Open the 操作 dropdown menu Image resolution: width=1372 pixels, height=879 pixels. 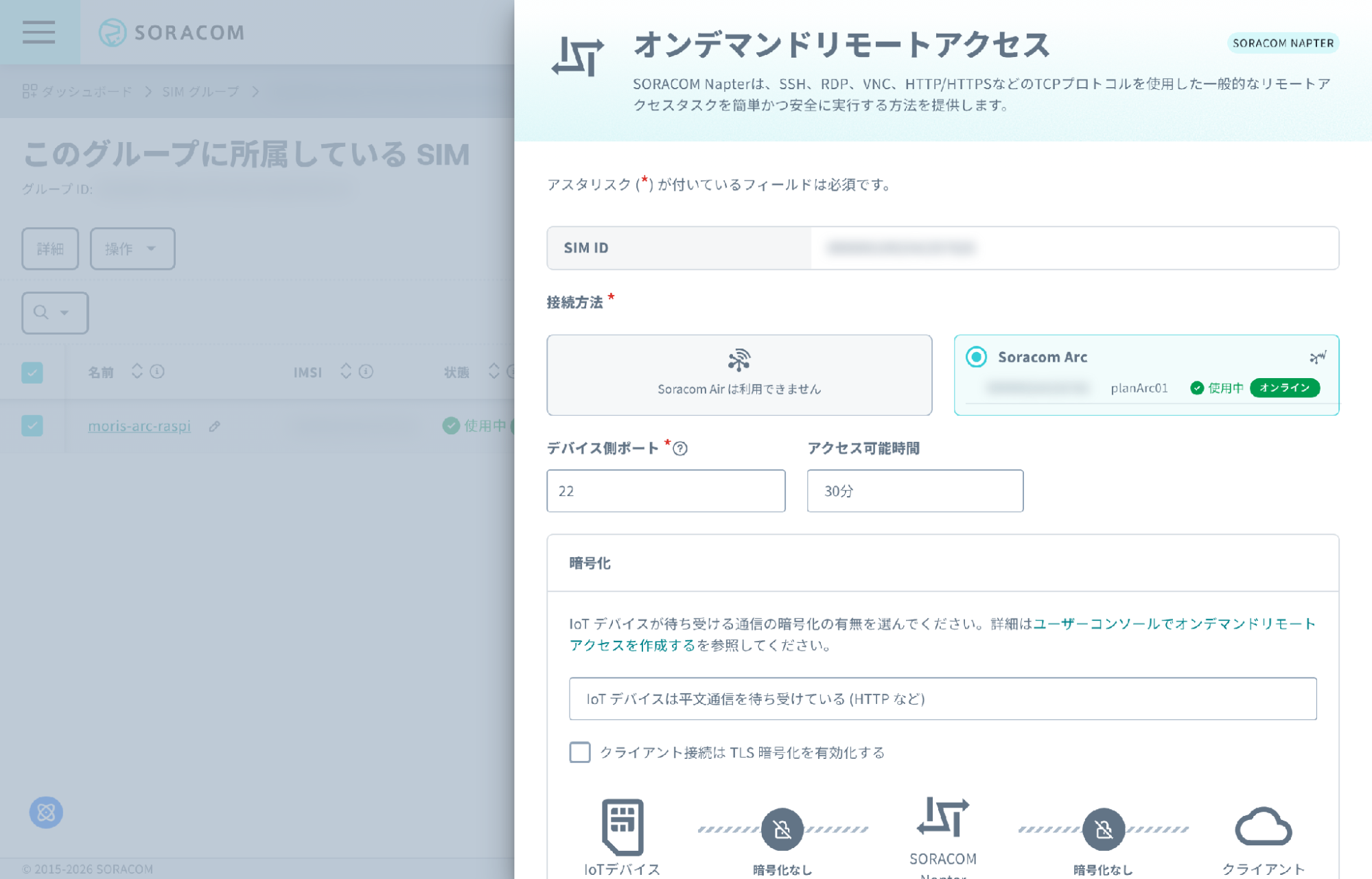pos(132,248)
